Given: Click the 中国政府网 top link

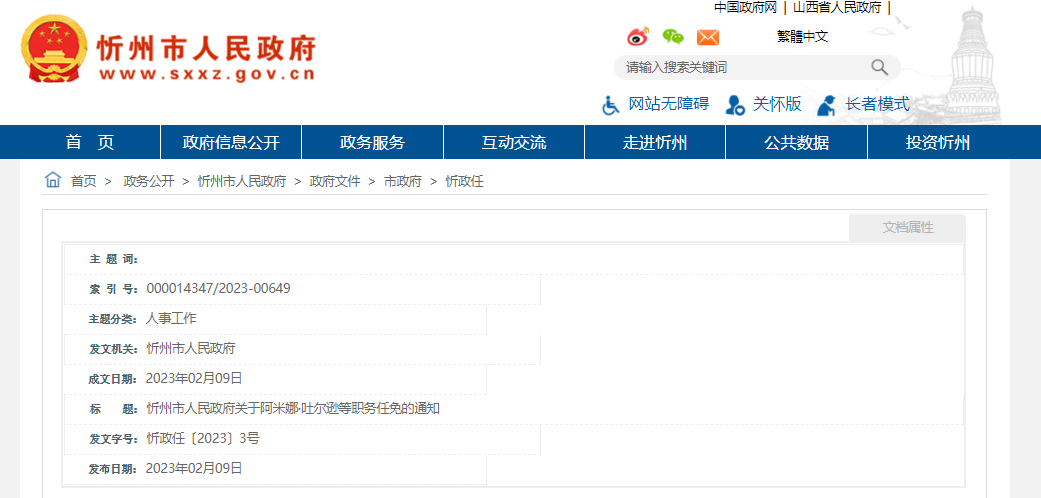Looking at the screenshot, I should click(x=745, y=7).
